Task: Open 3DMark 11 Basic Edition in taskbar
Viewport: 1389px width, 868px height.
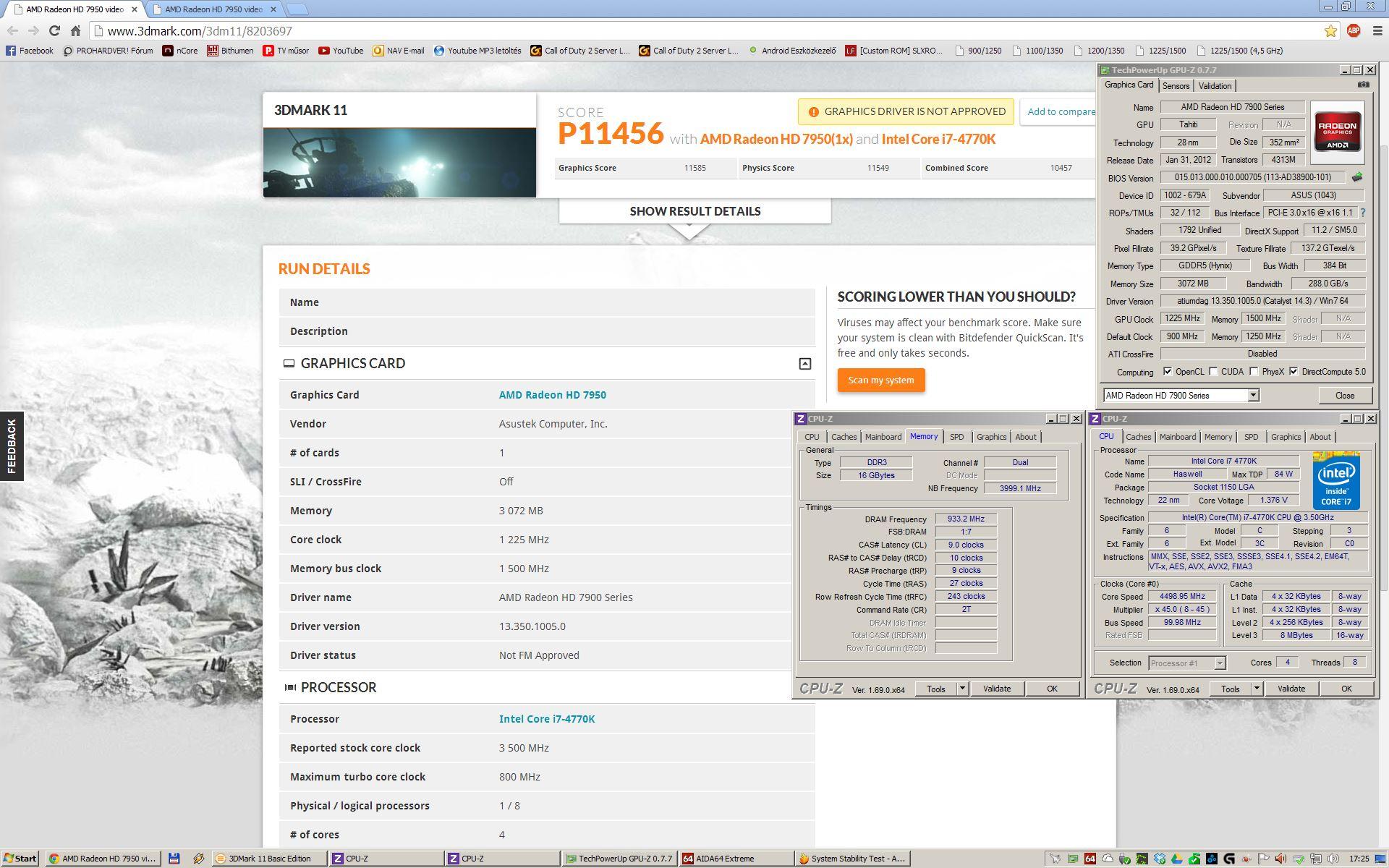Action: point(271,859)
